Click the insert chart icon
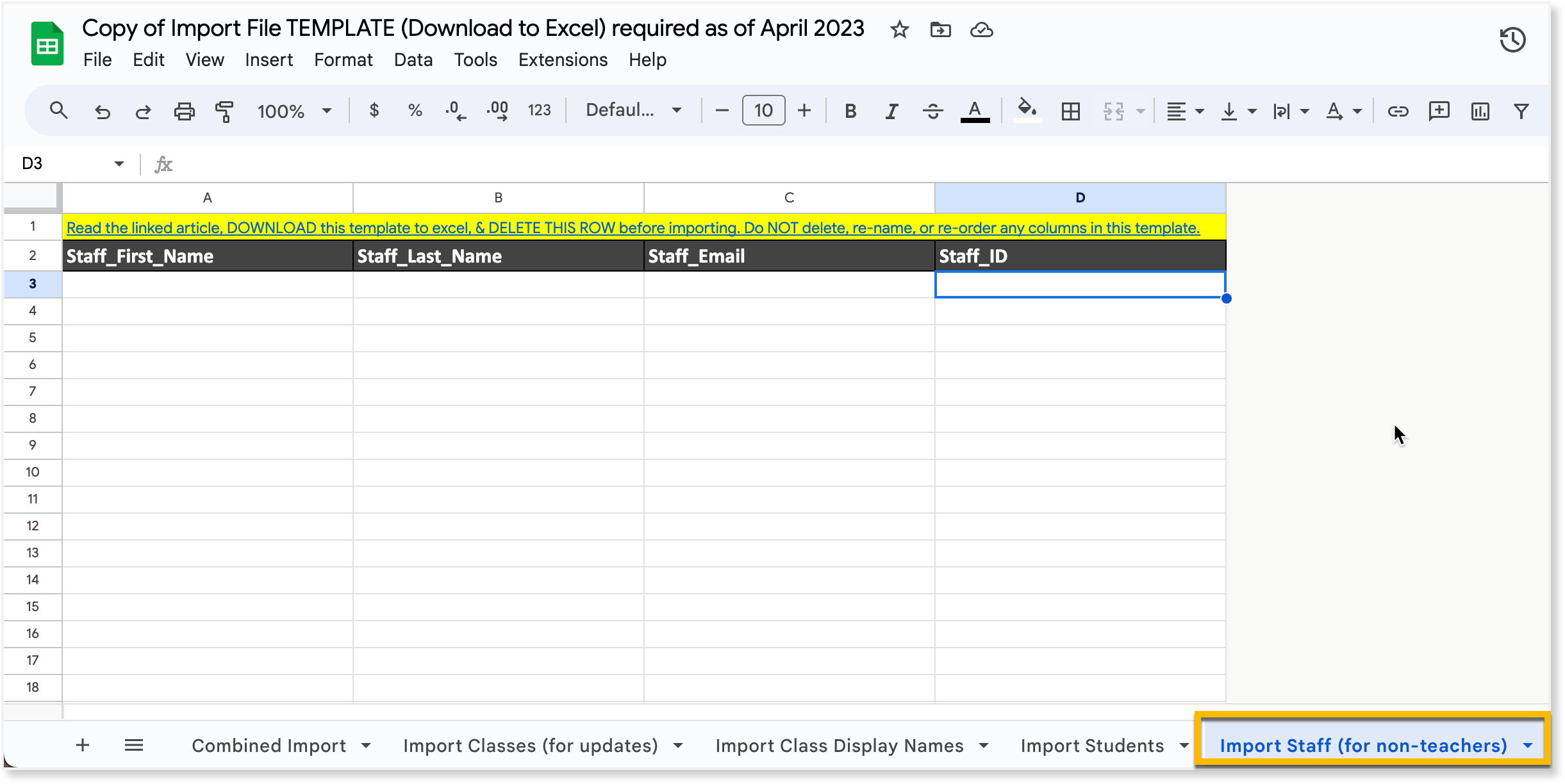 tap(1480, 111)
